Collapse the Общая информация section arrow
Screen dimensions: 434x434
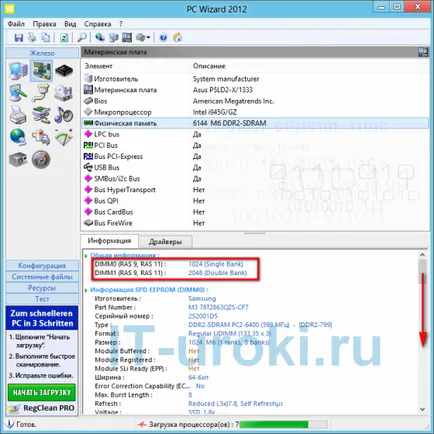tap(86, 256)
